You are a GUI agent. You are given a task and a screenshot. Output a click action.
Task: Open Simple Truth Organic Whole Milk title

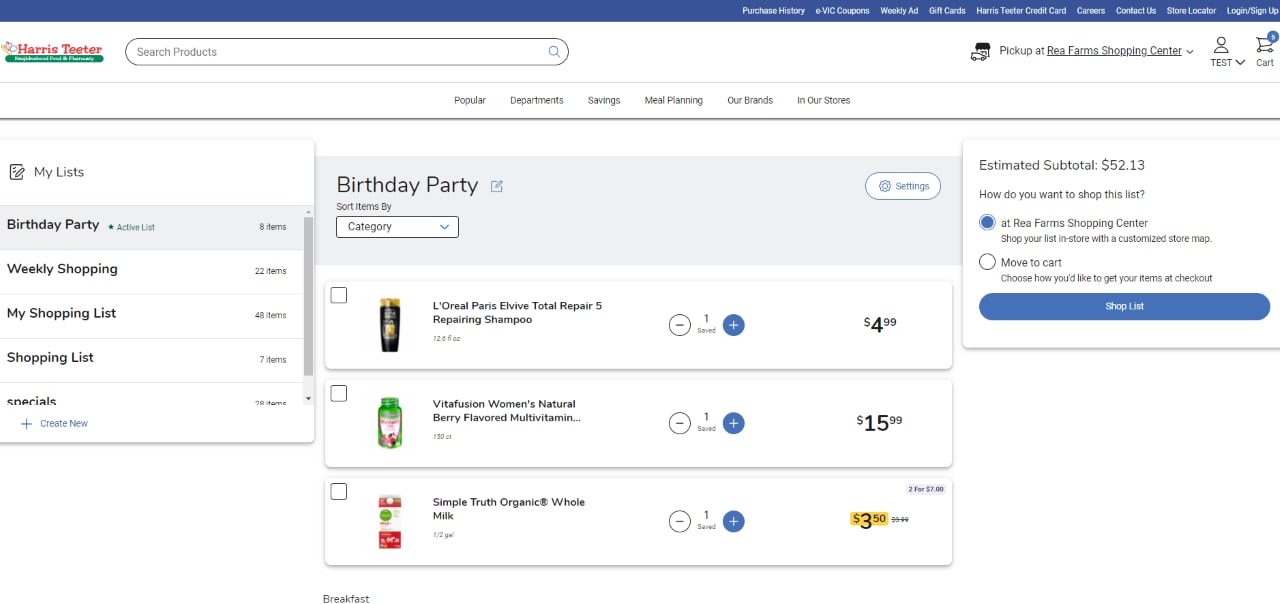[x=509, y=509]
